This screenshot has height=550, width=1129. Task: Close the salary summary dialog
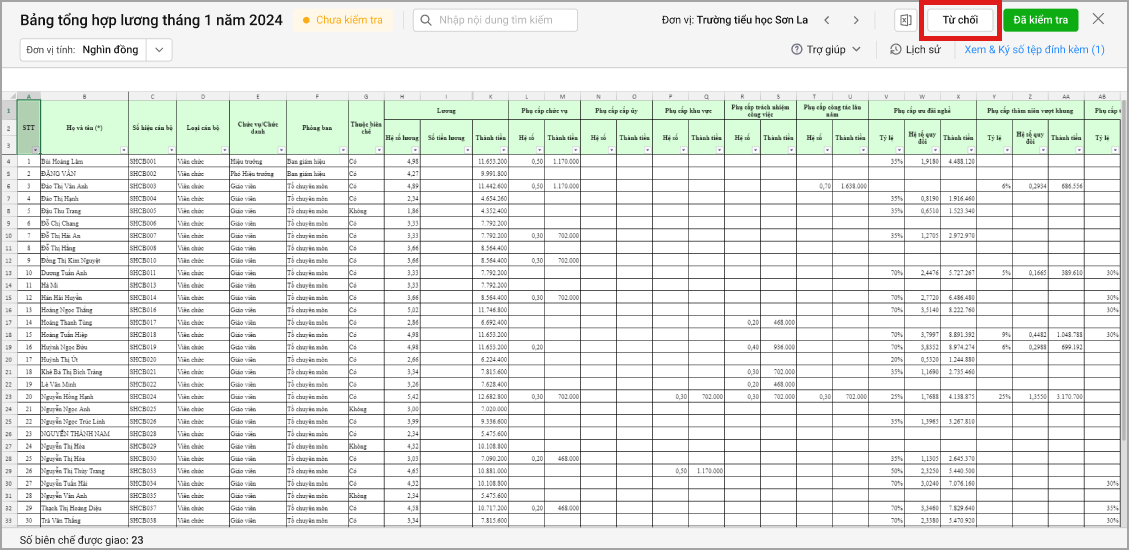coord(1098,19)
